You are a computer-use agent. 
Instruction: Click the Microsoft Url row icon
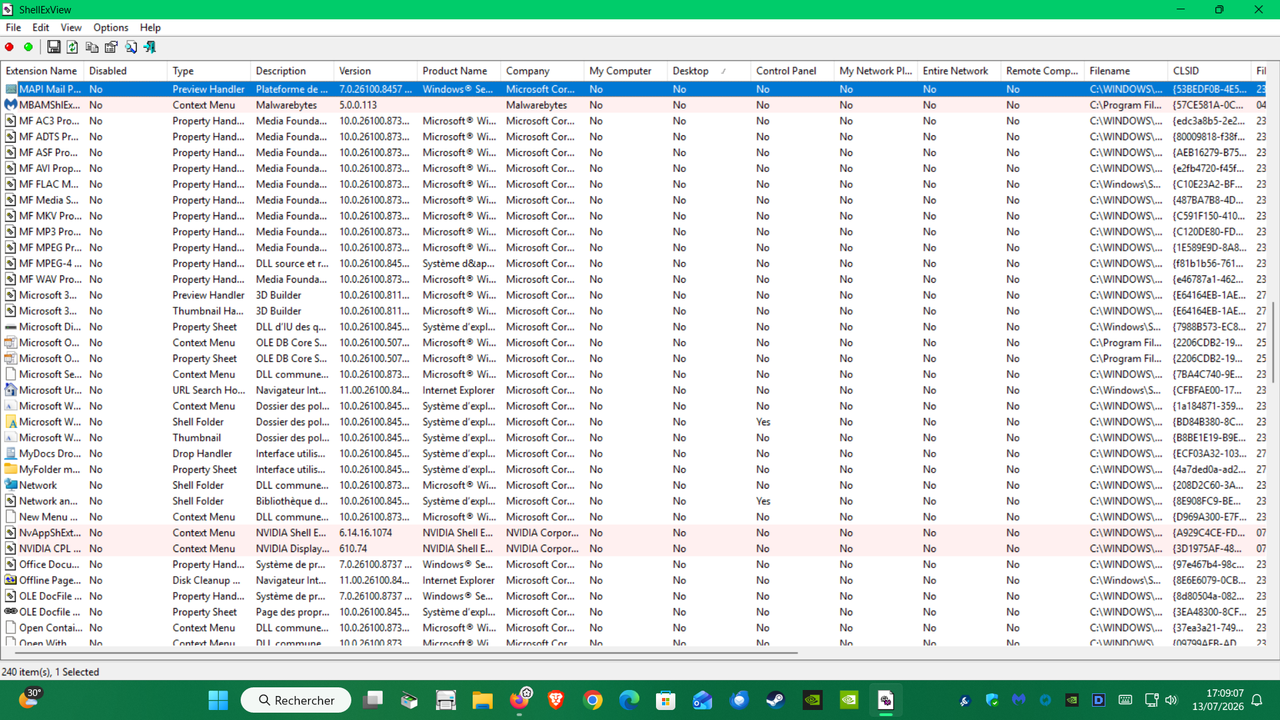(11, 390)
